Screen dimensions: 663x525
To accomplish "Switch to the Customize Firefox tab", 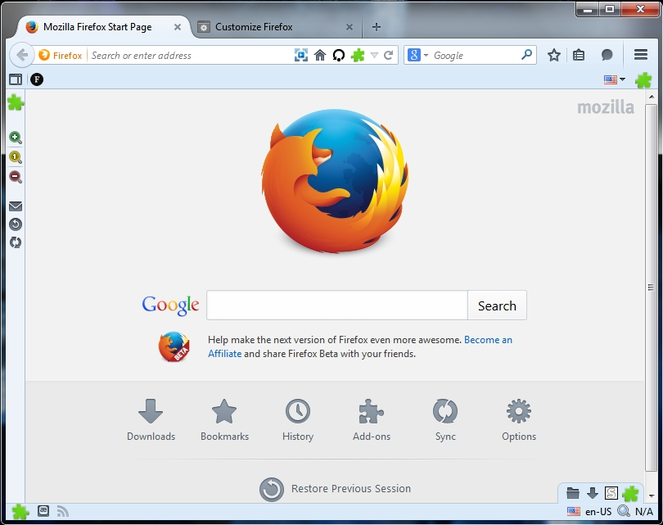I will (254, 27).
